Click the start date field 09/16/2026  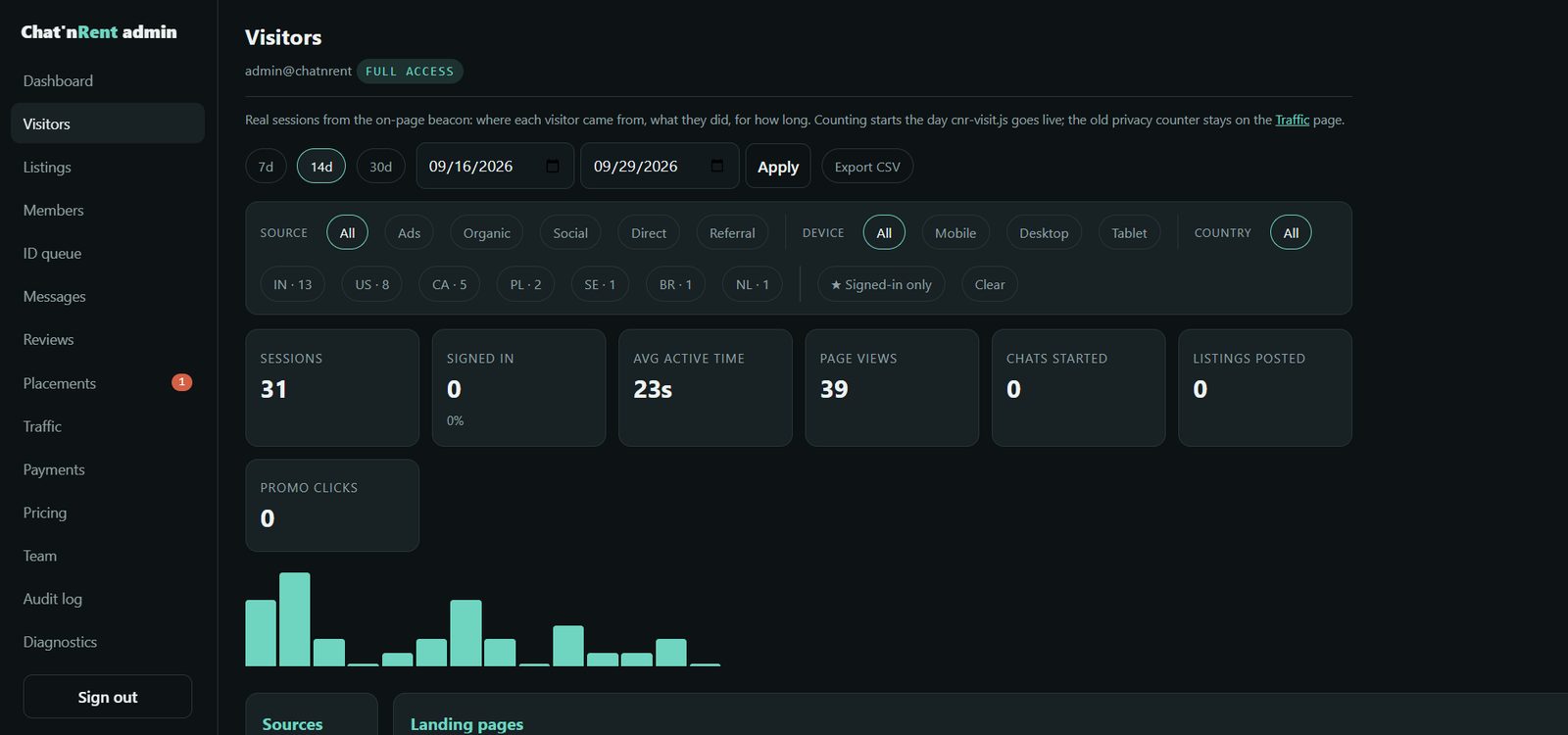495,167
